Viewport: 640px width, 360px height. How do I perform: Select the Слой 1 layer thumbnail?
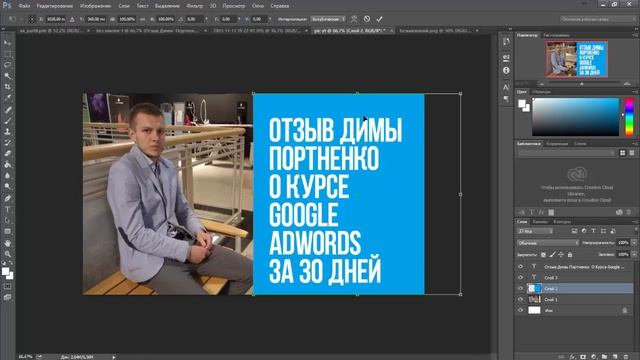(x=534, y=299)
